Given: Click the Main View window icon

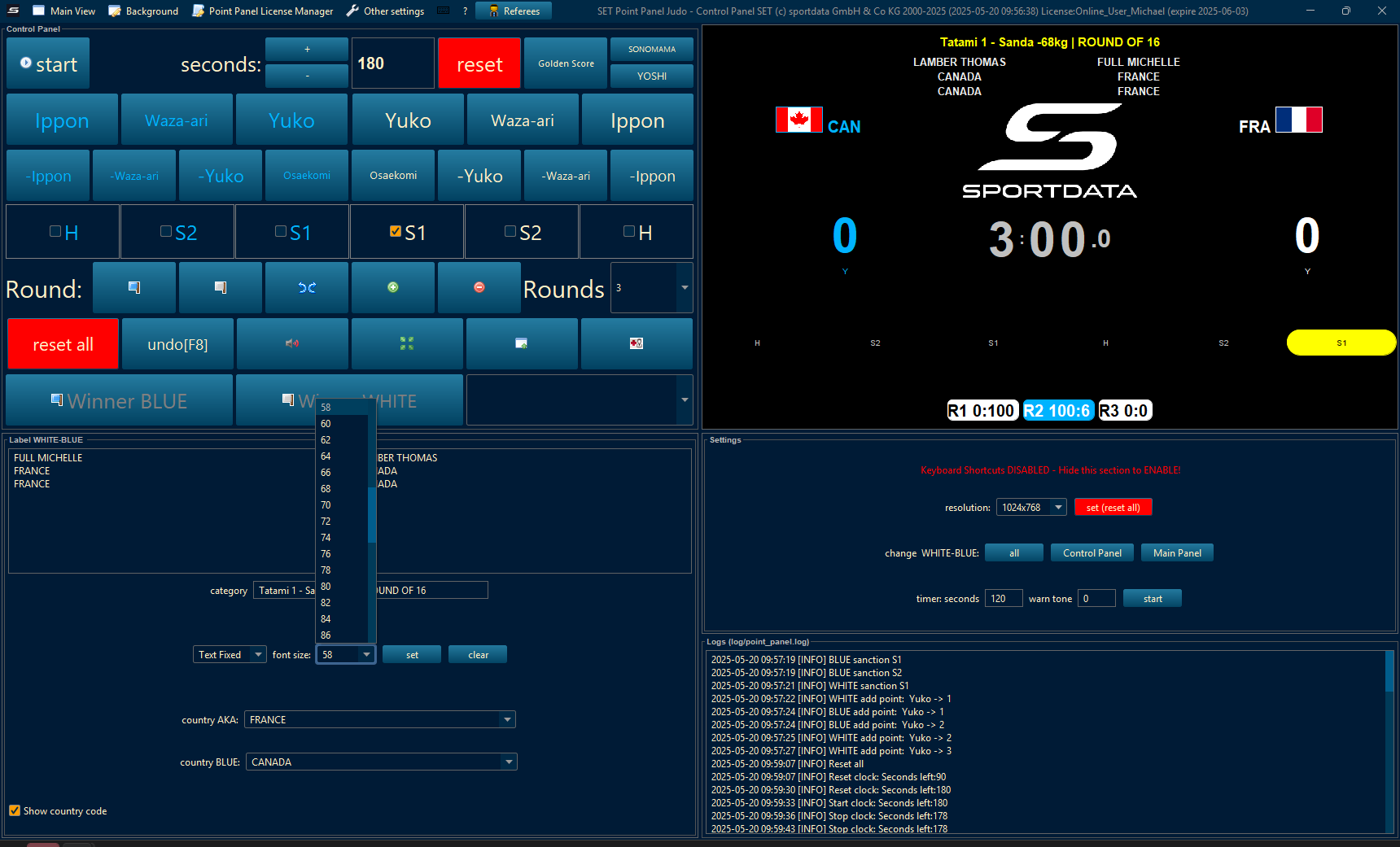Looking at the screenshot, I should 38,11.
